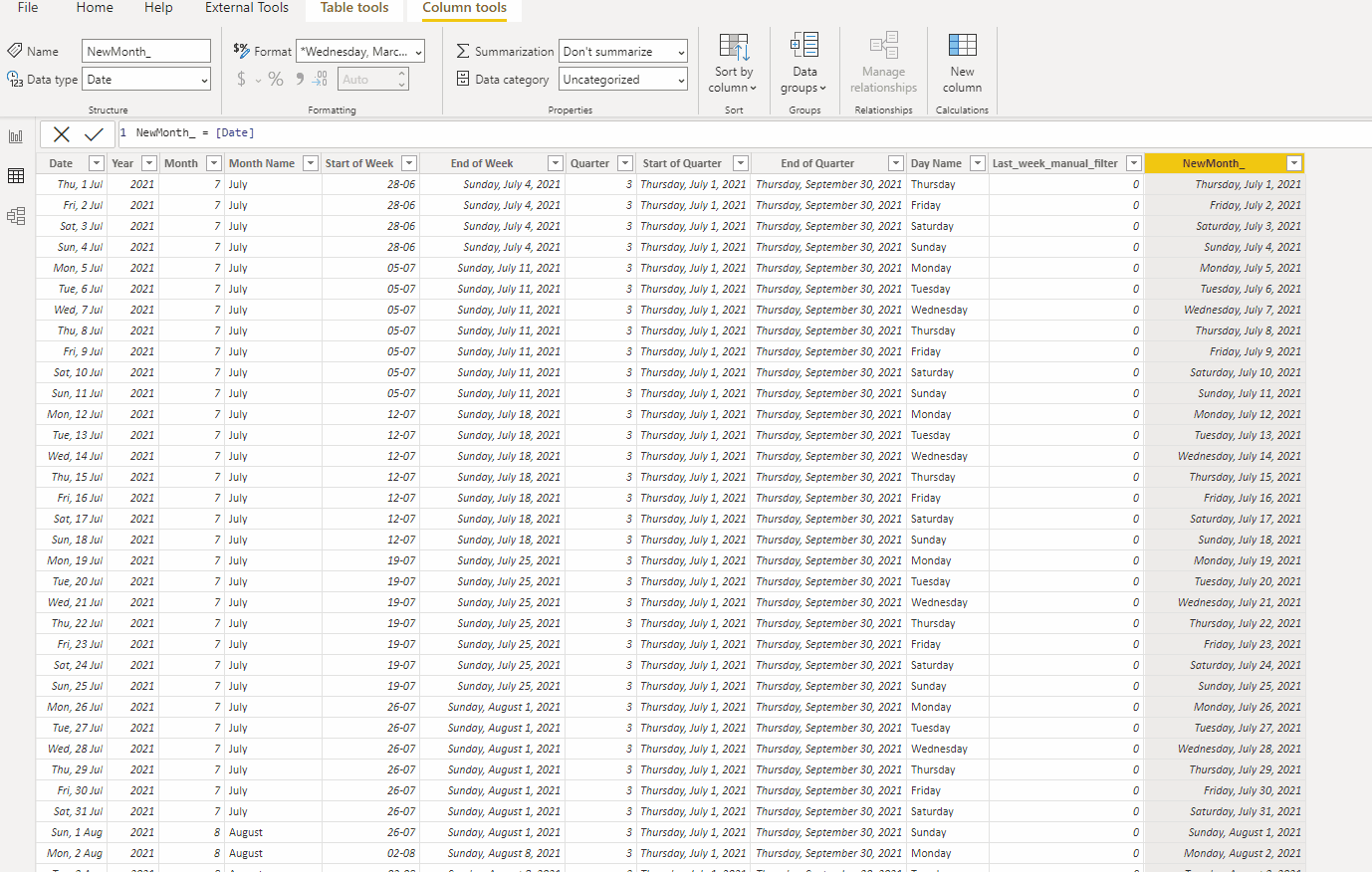Select the Last_week_manual_filter column header
The image size is (1372, 872).
pos(1055,163)
